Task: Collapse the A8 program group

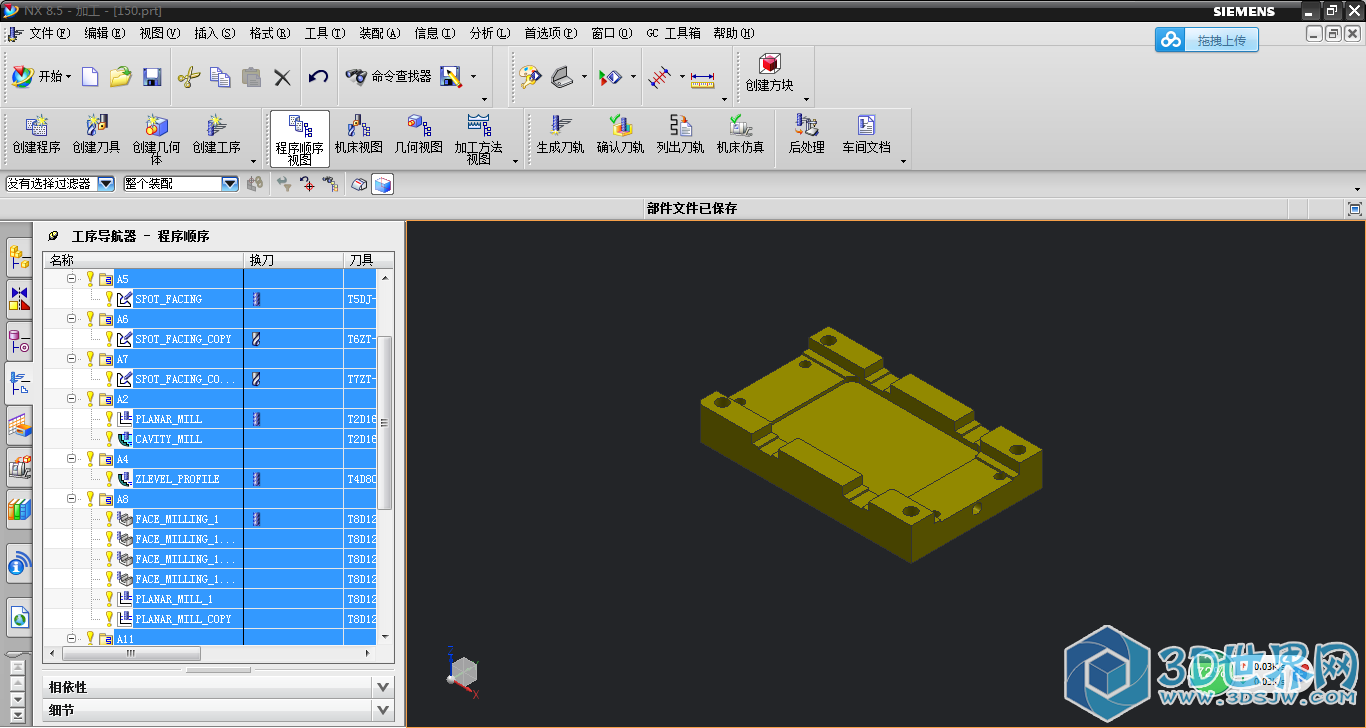Action: tap(72, 499)
